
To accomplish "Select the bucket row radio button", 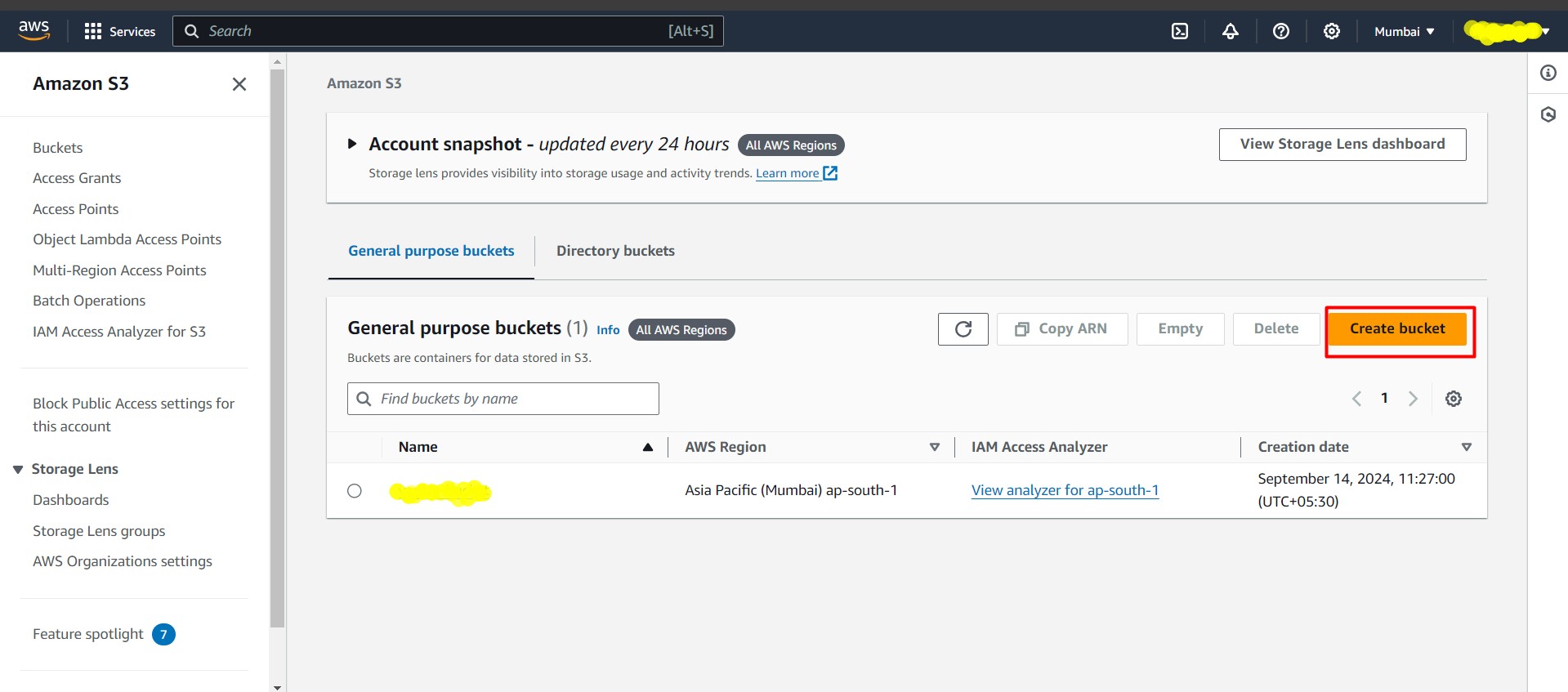I will 354,491.
